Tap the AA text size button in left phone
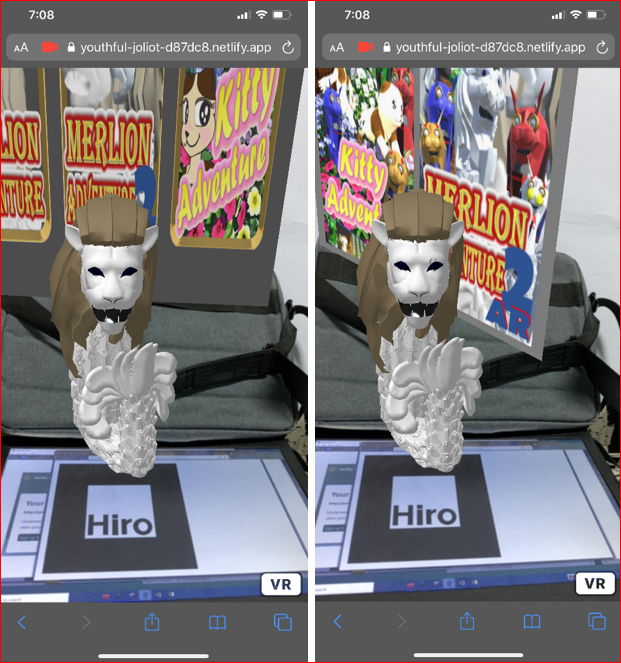Image resolution: width=621 pixels, height=663 pixels. (x=21, y=47)
